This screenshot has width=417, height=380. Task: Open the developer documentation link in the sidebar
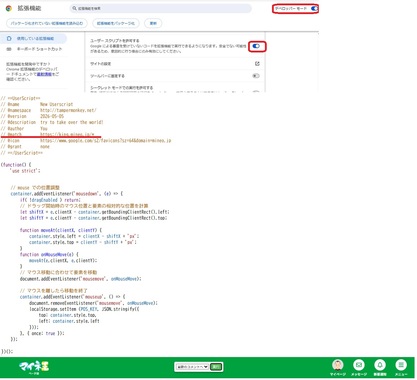(x=44, y=74)
